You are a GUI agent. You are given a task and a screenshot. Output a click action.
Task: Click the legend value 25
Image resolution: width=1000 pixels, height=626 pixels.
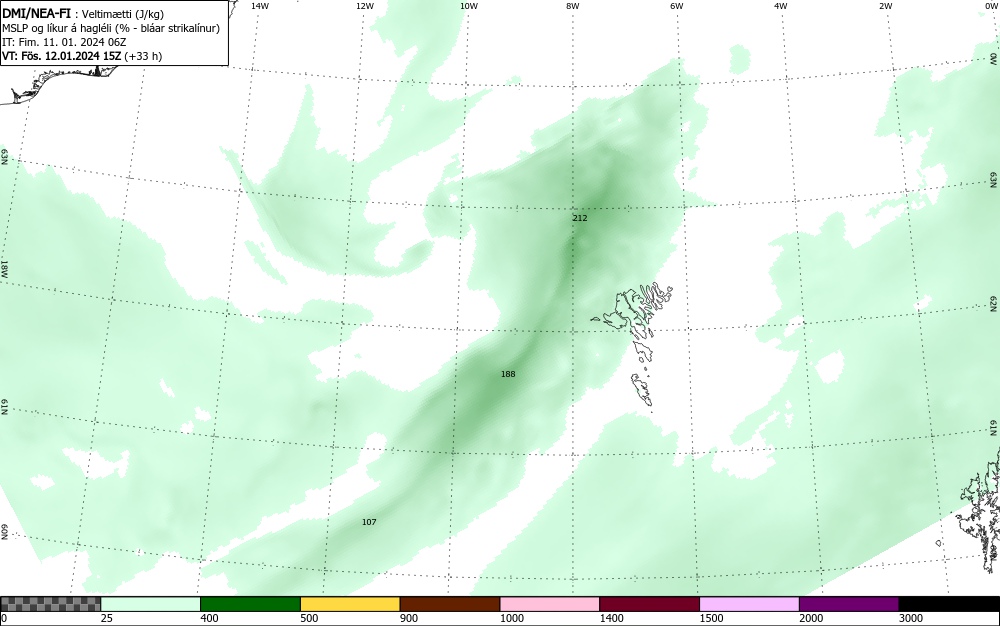point(107,618)
